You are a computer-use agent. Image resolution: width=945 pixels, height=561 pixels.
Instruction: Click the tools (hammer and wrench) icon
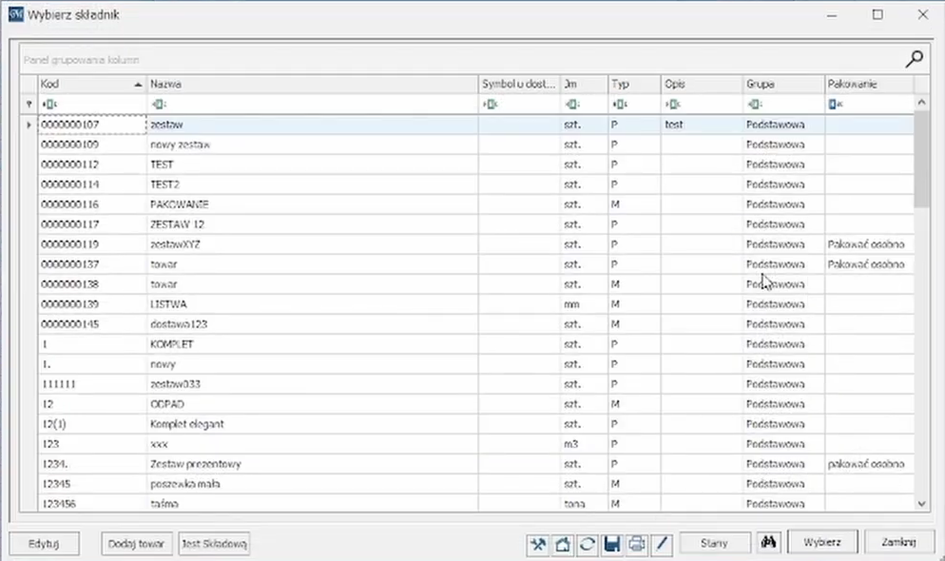tap(539, 543)
